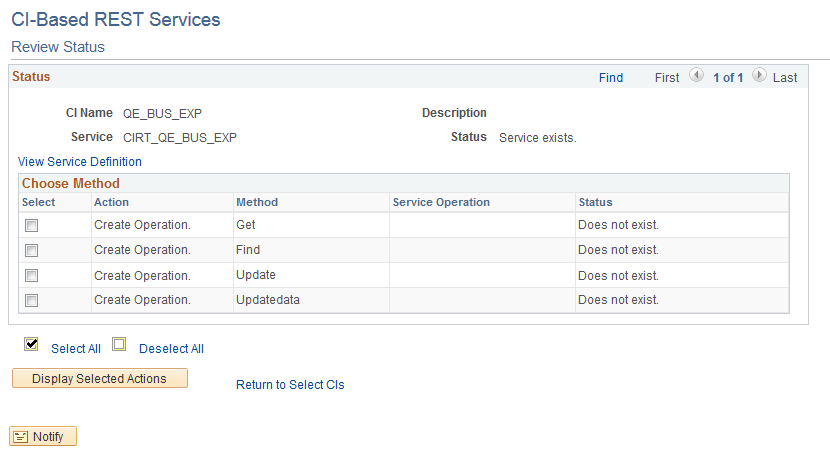Click 'Does not exist.' in the Update row
Image resolution: width=830 pixels, height=461 pixels.
618,276
